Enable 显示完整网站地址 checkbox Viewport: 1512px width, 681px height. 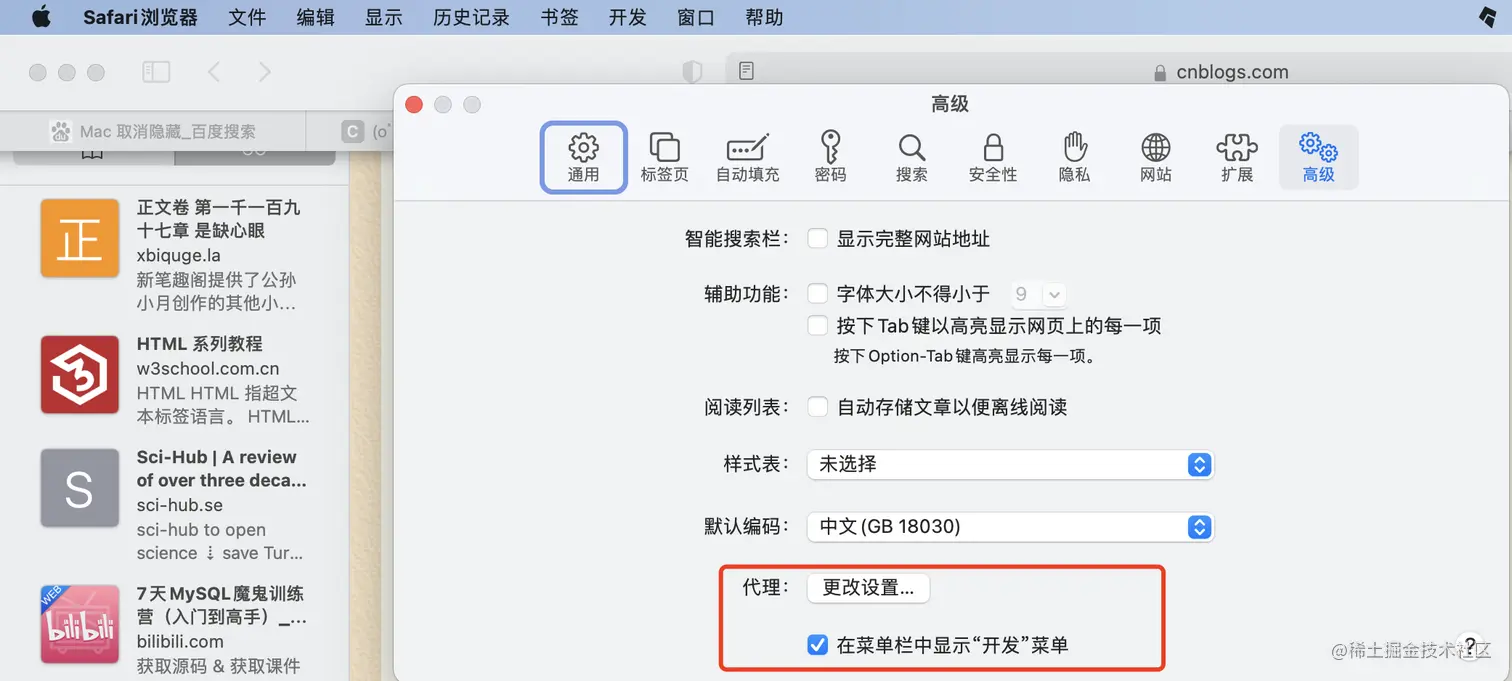(818, 239)
